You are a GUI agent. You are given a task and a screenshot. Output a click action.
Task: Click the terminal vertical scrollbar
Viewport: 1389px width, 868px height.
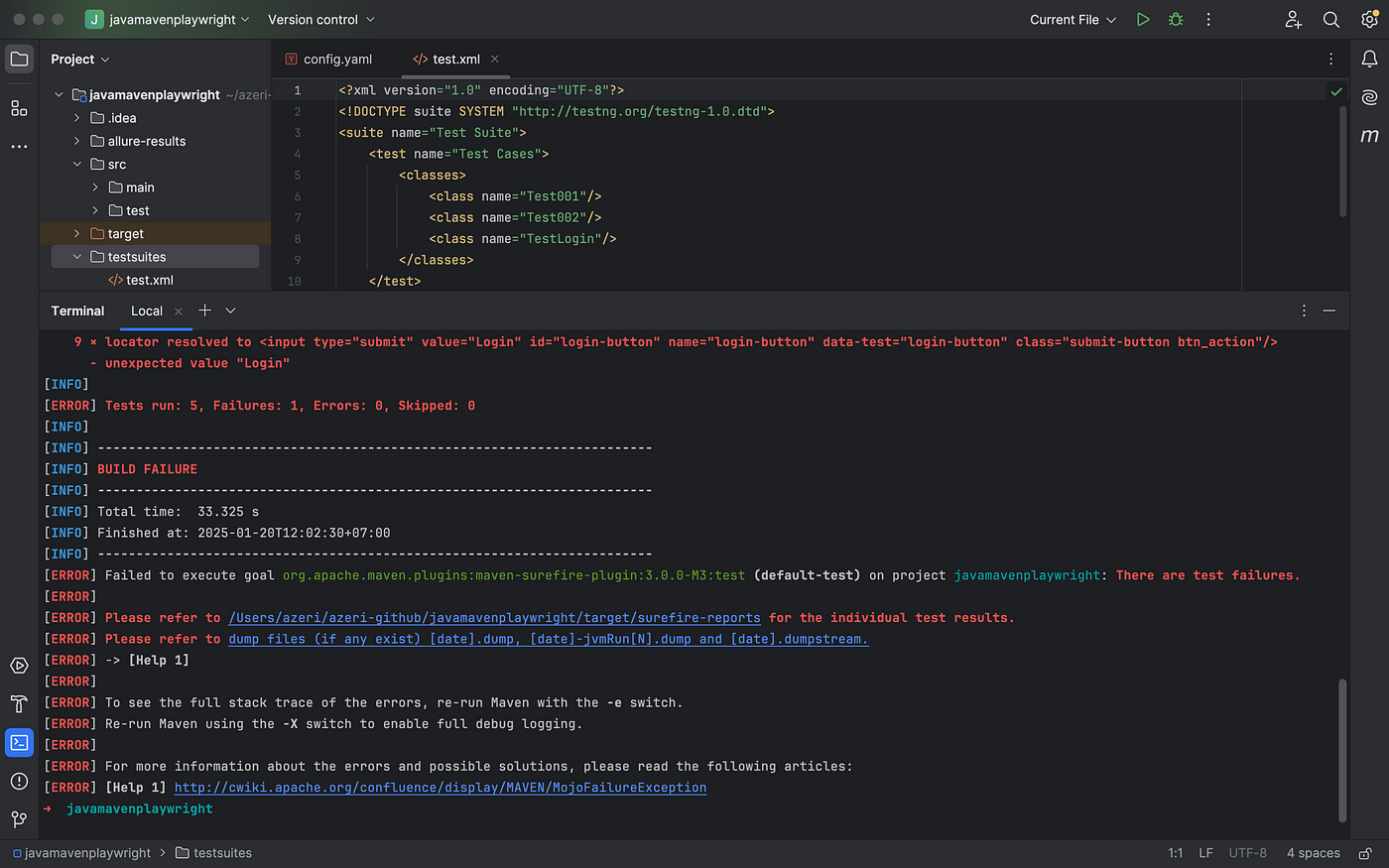[1343, 750]
